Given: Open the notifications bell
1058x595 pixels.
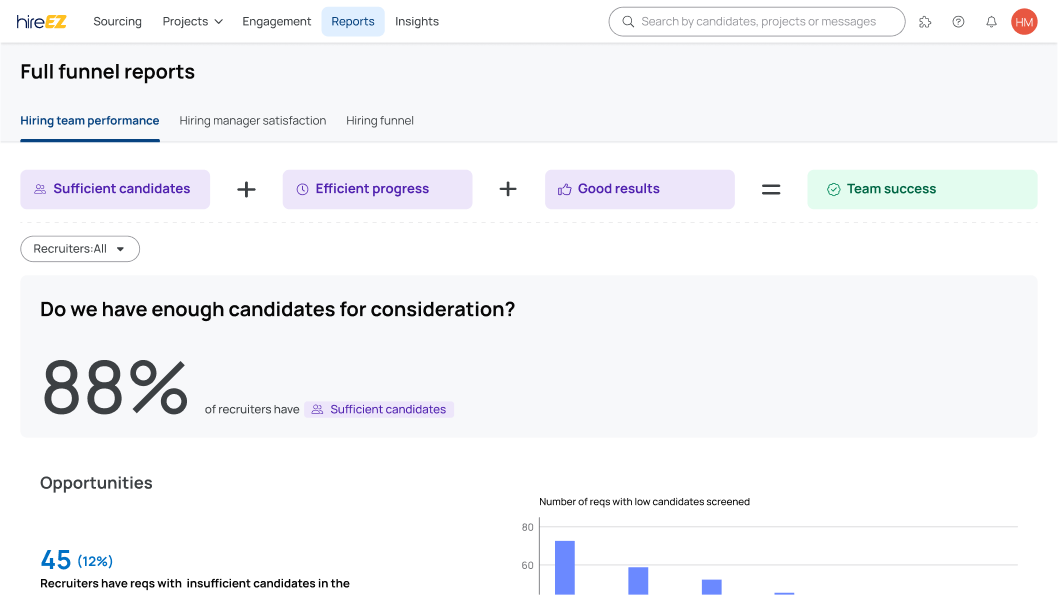Looking at the screenshot, I should click(x=991, y=21).
